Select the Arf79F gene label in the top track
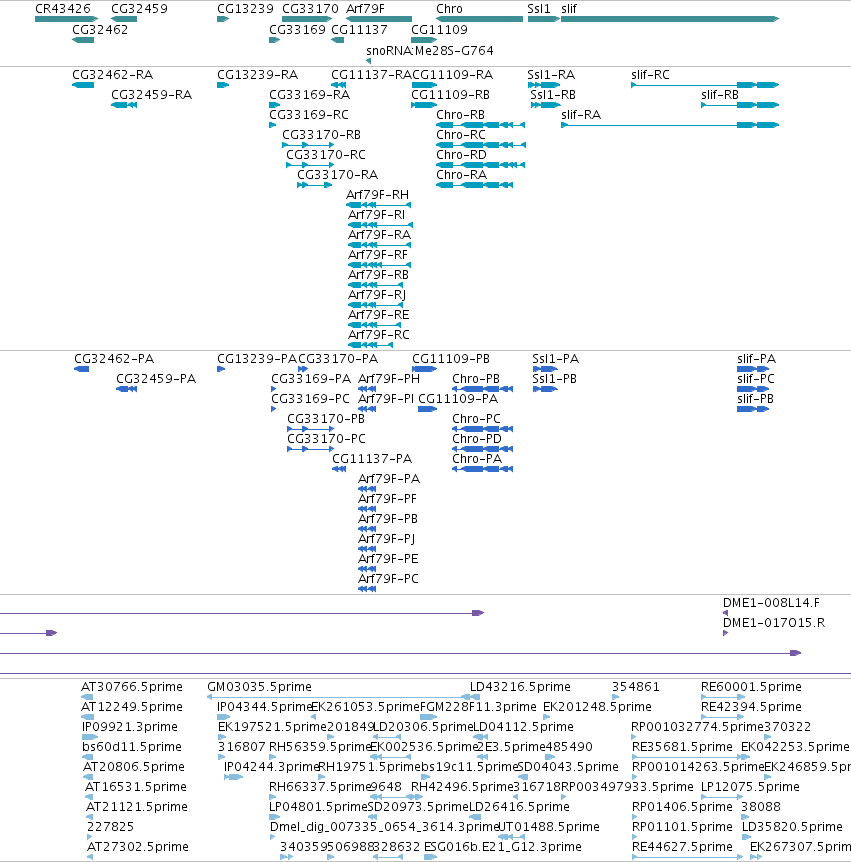 pos(365,9)
